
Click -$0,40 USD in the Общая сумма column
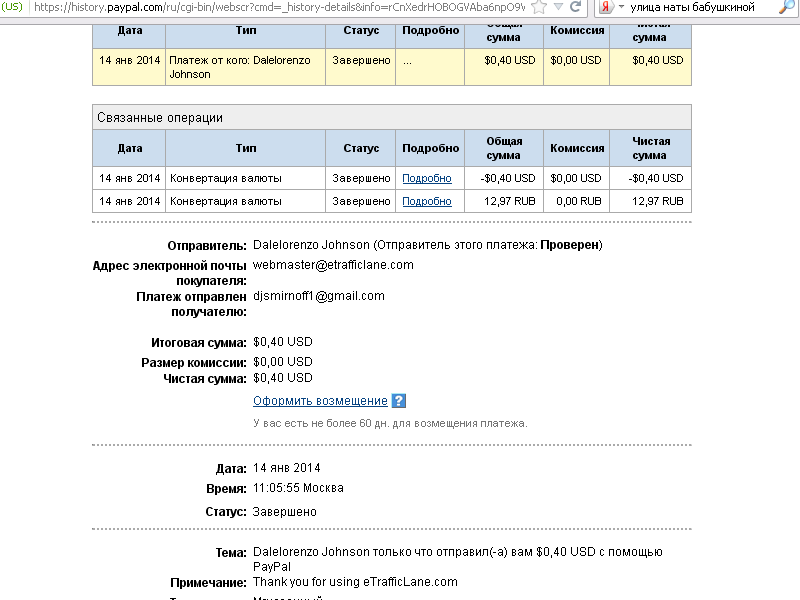point(508,178)
